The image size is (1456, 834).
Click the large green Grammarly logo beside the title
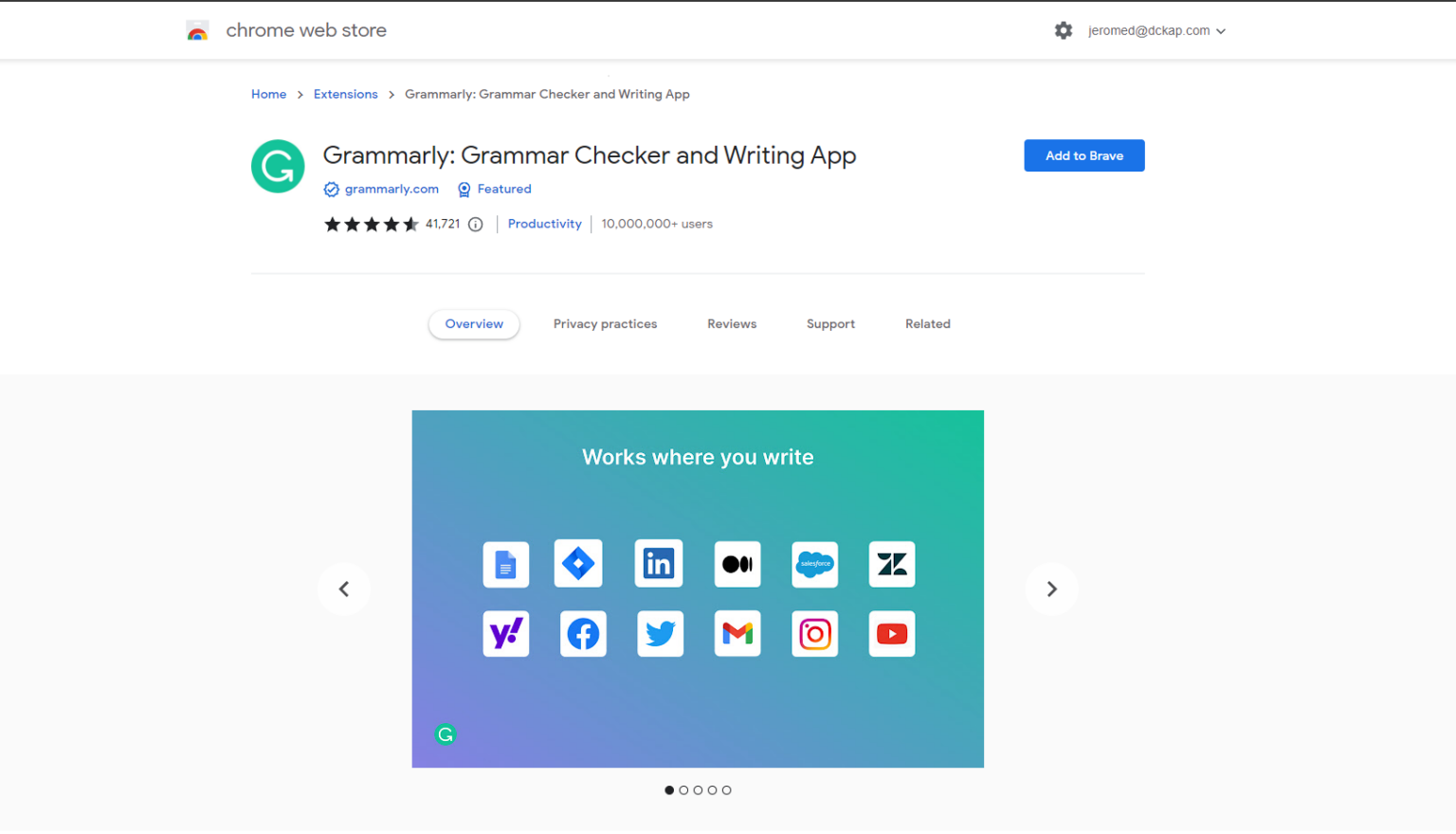(x=278, y=167)
